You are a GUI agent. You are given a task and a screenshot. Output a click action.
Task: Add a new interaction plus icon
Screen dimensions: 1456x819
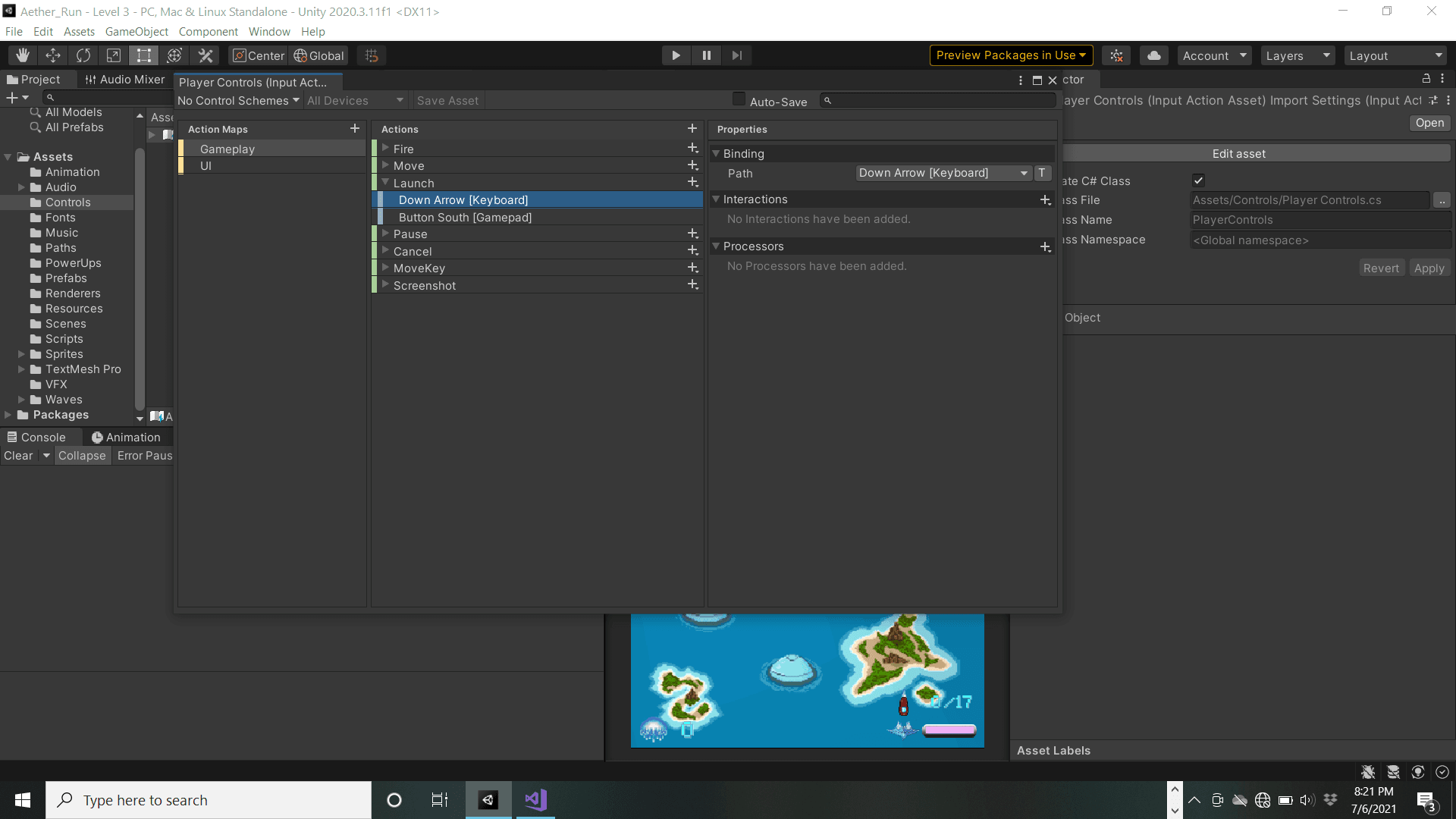coord(1045,199)
